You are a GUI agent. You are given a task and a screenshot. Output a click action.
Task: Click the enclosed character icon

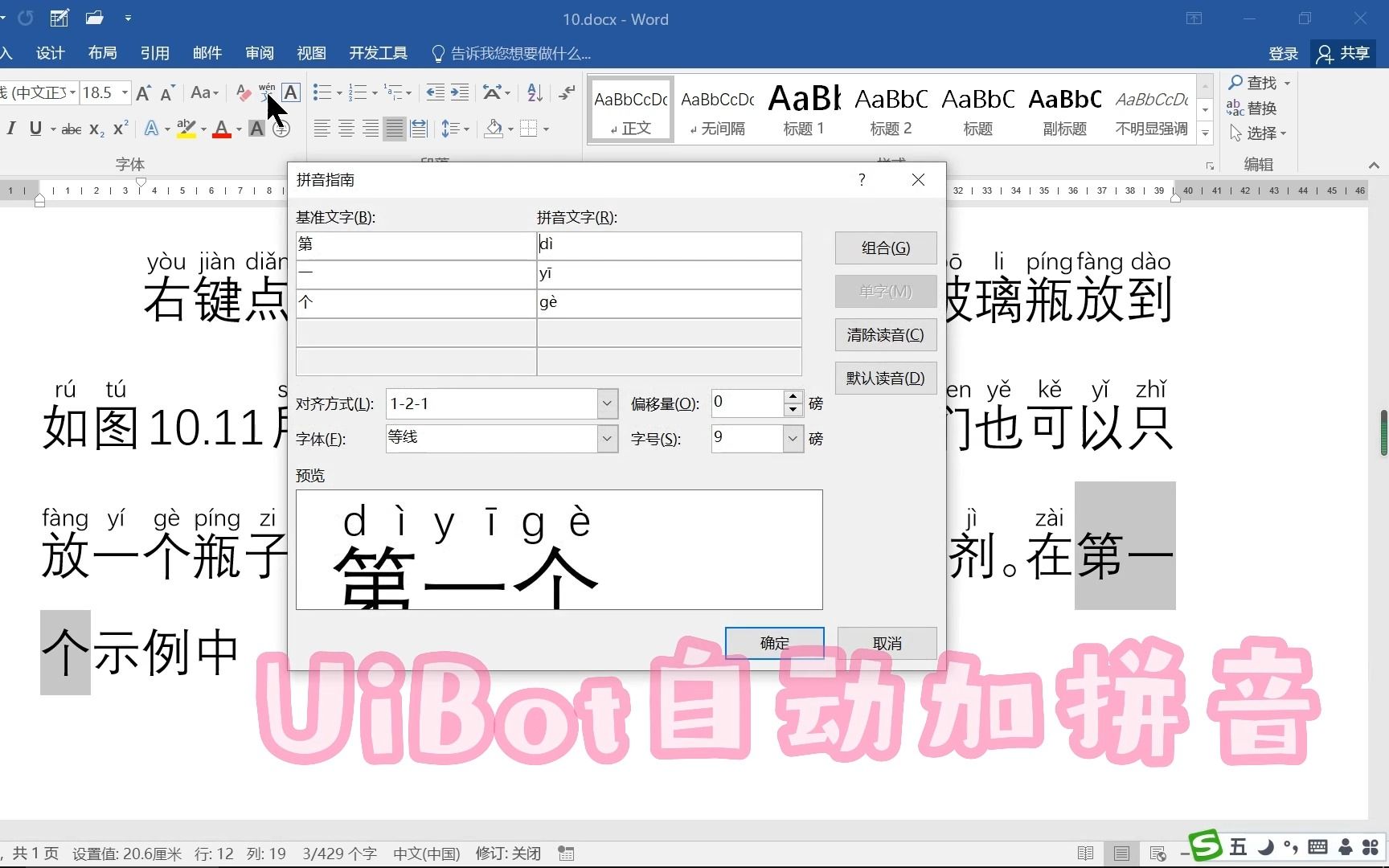281,129
